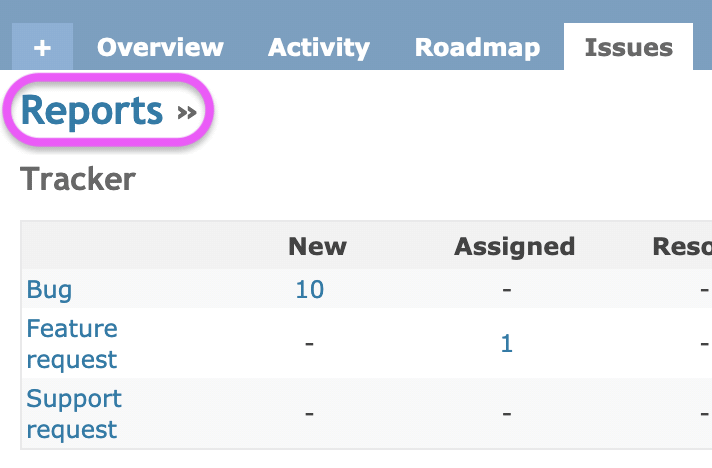Open the Reports link
Image resolution: width=712 pixels, height=468 pixels.
(92, 110)
